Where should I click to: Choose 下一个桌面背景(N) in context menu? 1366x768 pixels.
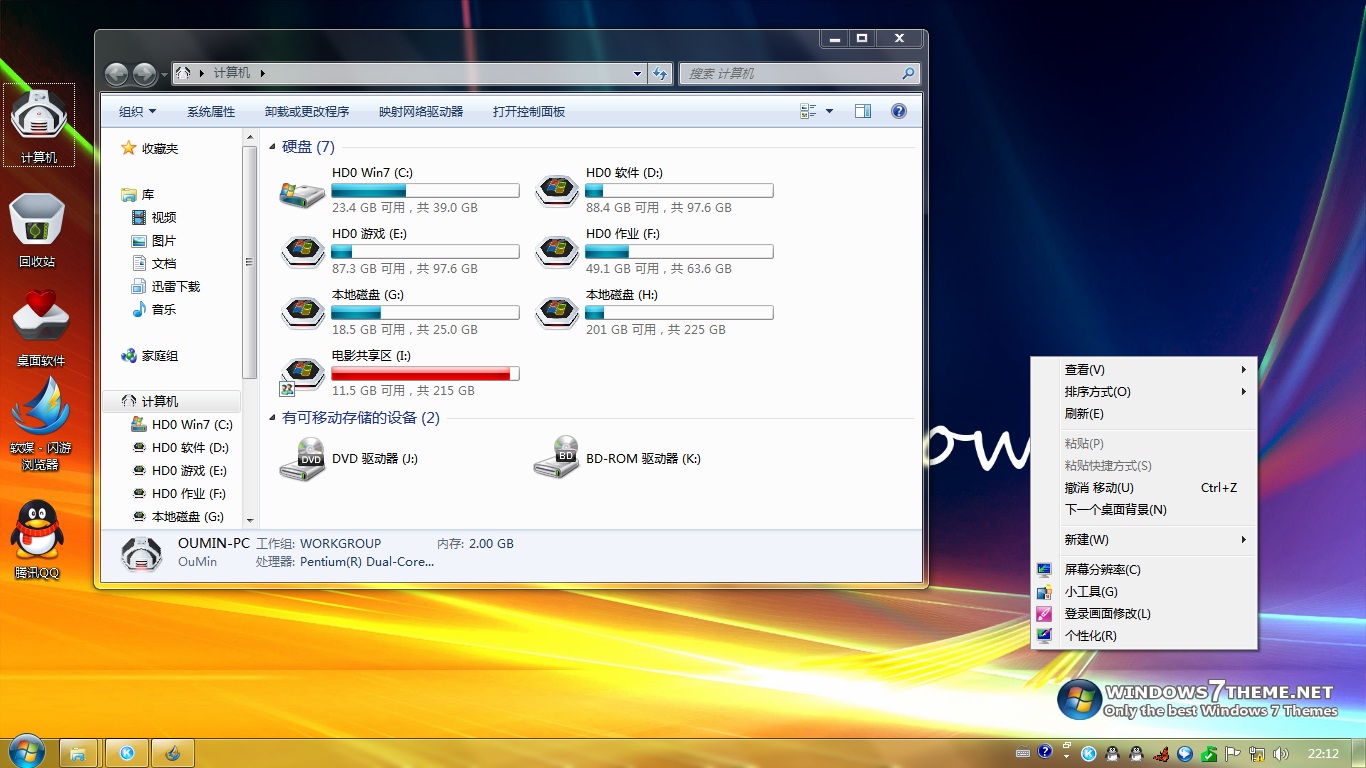[1144, 510]
